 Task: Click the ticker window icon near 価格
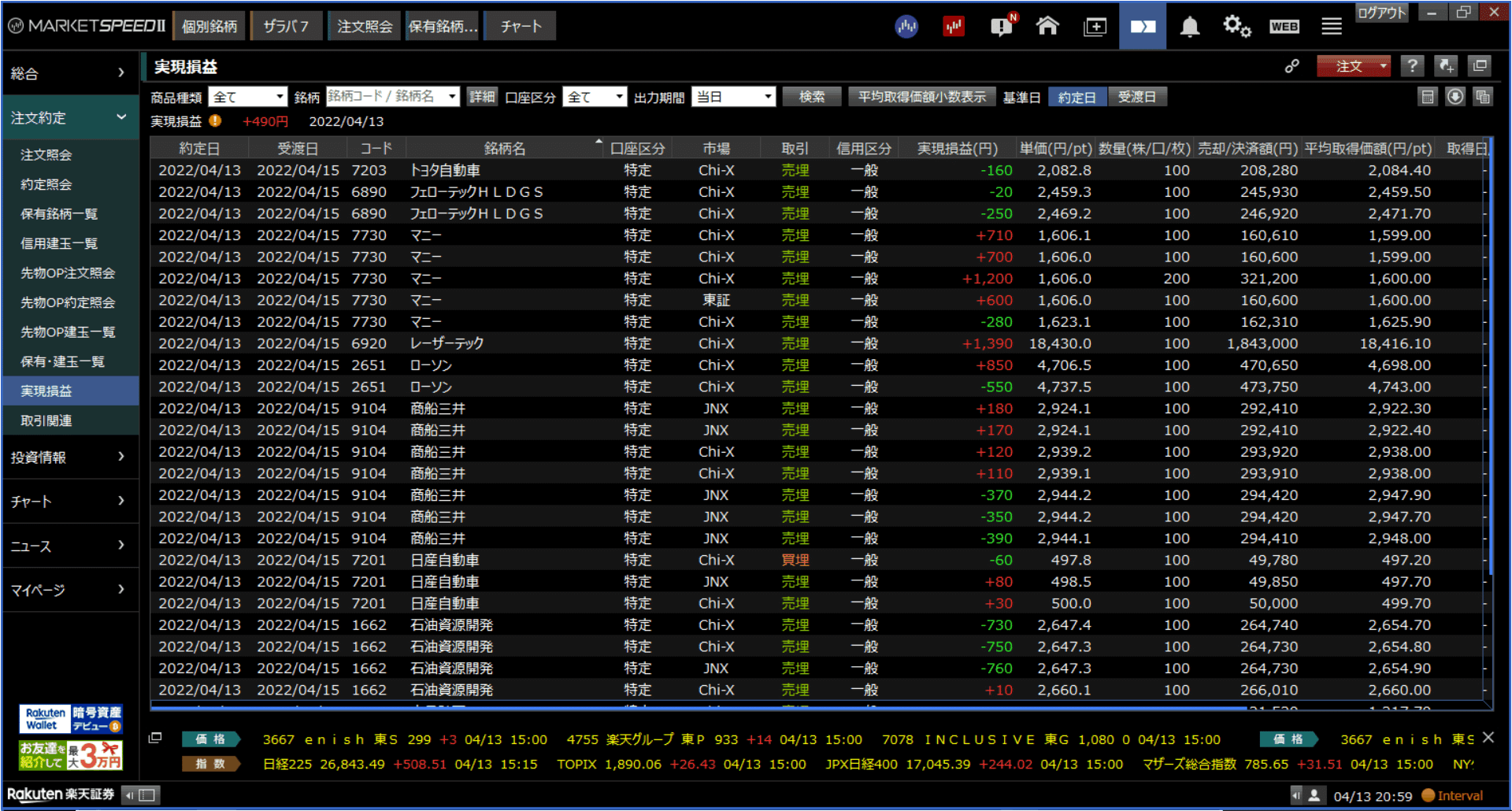pos(155,738)
